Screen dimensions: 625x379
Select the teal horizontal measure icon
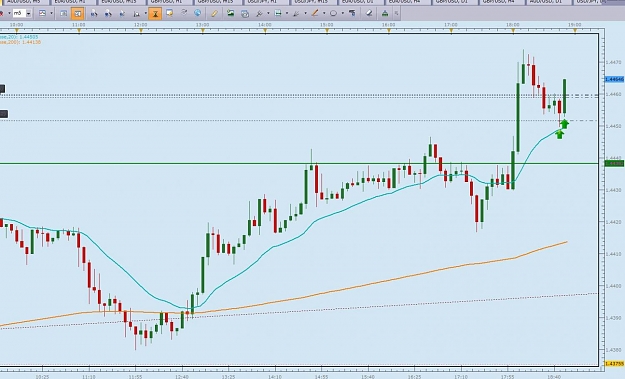[x=278, y=14]
